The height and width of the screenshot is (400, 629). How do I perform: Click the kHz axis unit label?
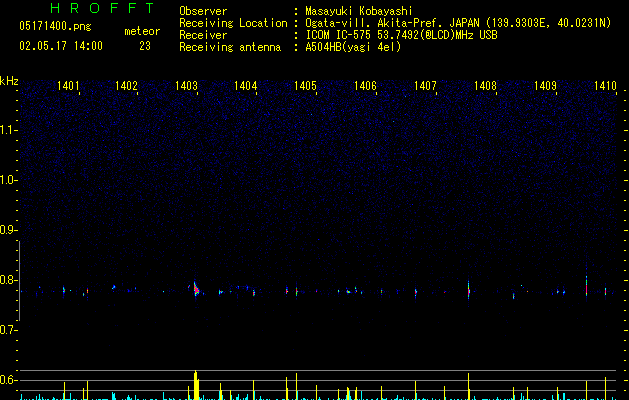(9, 81)
